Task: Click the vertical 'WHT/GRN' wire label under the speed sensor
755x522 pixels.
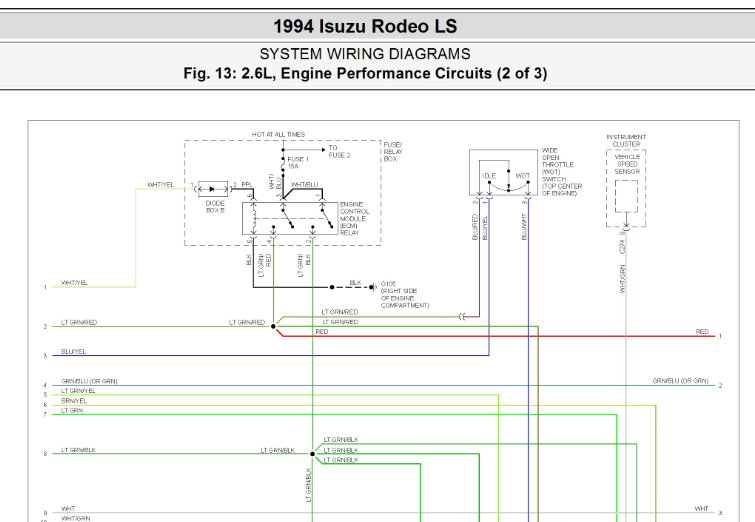Action: pos(622,279)
